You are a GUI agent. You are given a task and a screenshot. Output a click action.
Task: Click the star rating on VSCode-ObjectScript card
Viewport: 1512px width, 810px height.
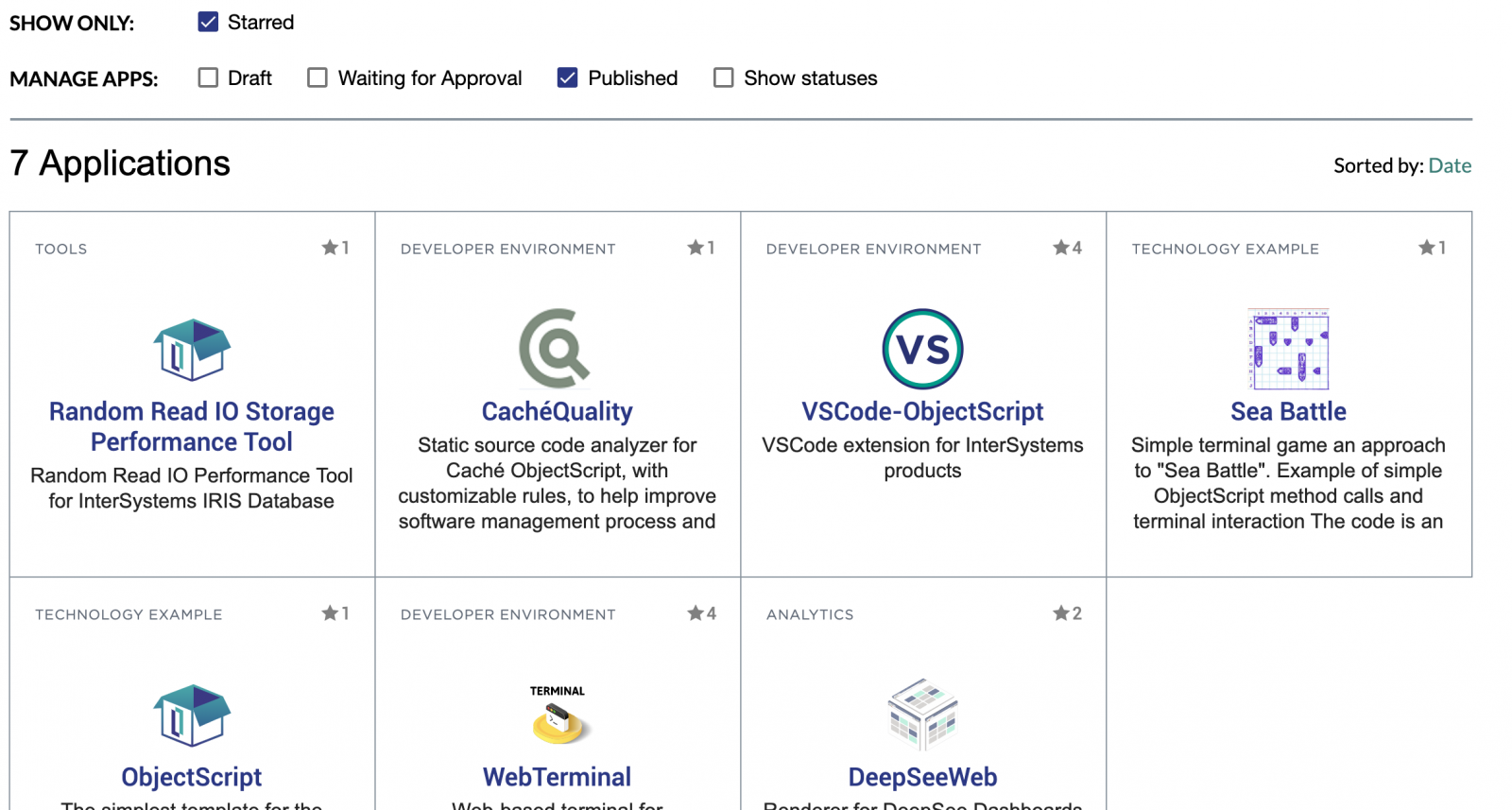click(x=1068, y=248)
